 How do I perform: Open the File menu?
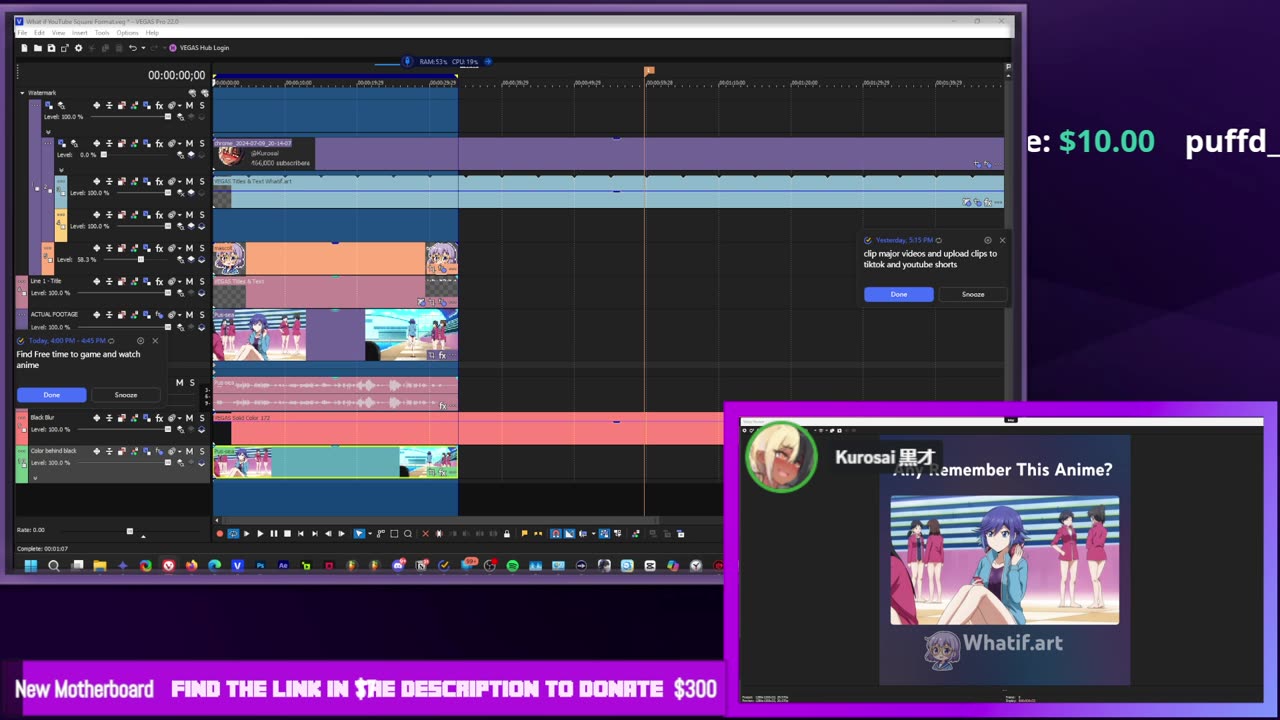(22, 33)
